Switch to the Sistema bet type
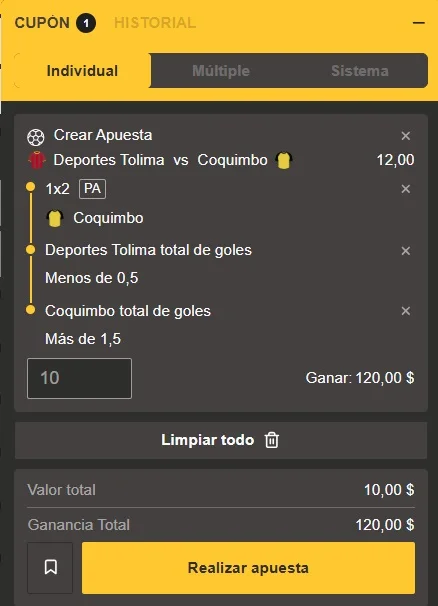This screenshot has width=438, height=606. (360, 71)
